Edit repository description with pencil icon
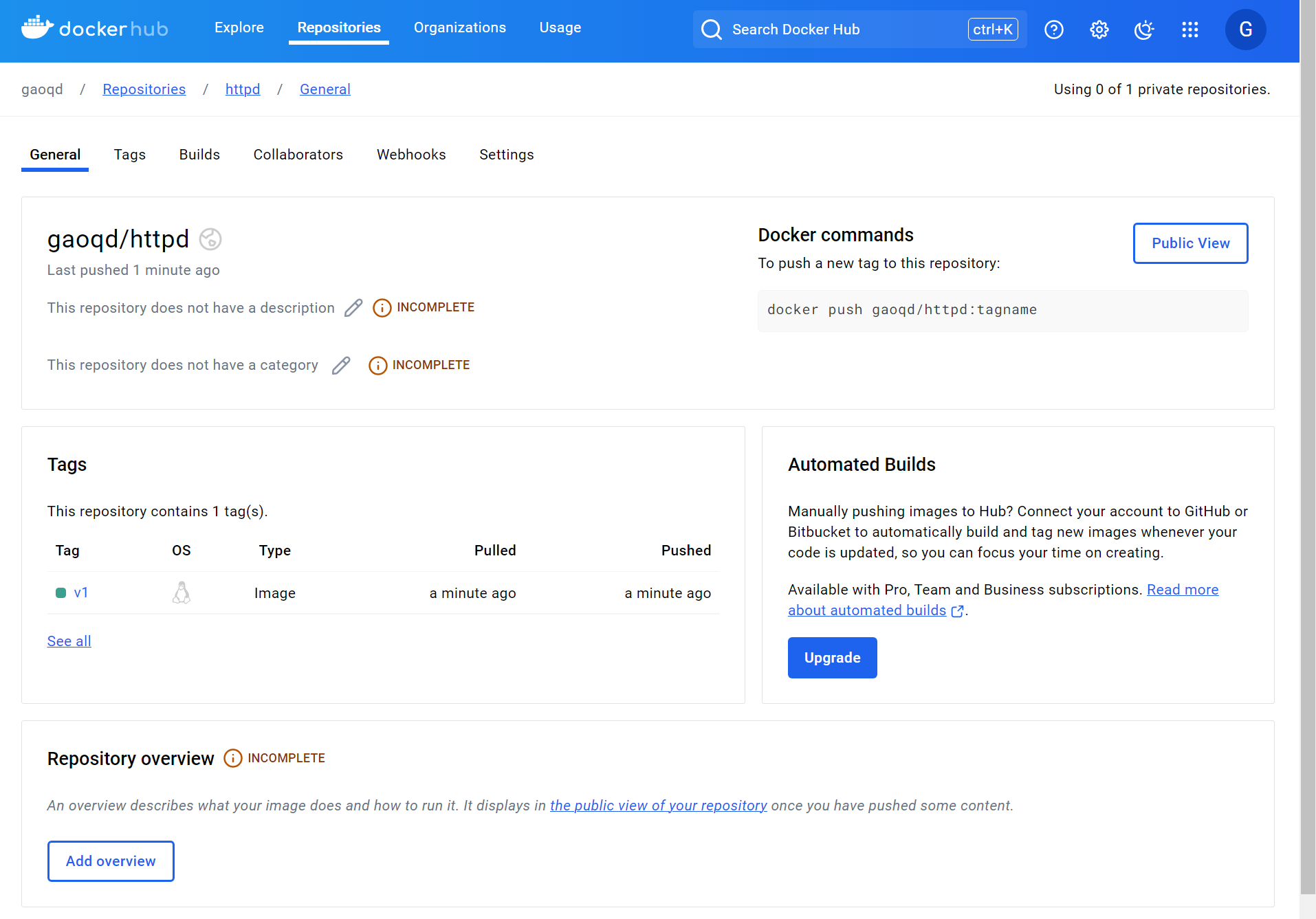The width and height of the screenshot is (1316, 919). [353, 308]
